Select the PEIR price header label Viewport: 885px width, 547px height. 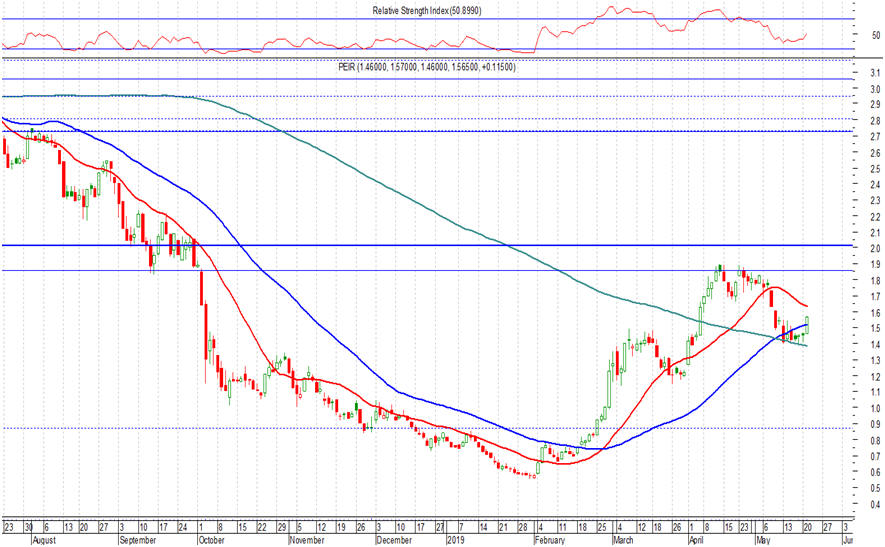click(426, 66)
